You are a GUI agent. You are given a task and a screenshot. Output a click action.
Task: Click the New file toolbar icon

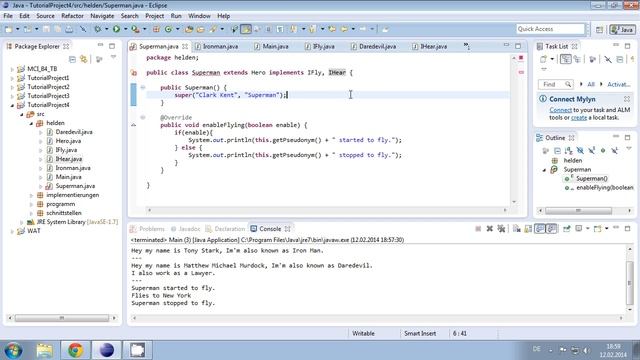tap(9, 29)
